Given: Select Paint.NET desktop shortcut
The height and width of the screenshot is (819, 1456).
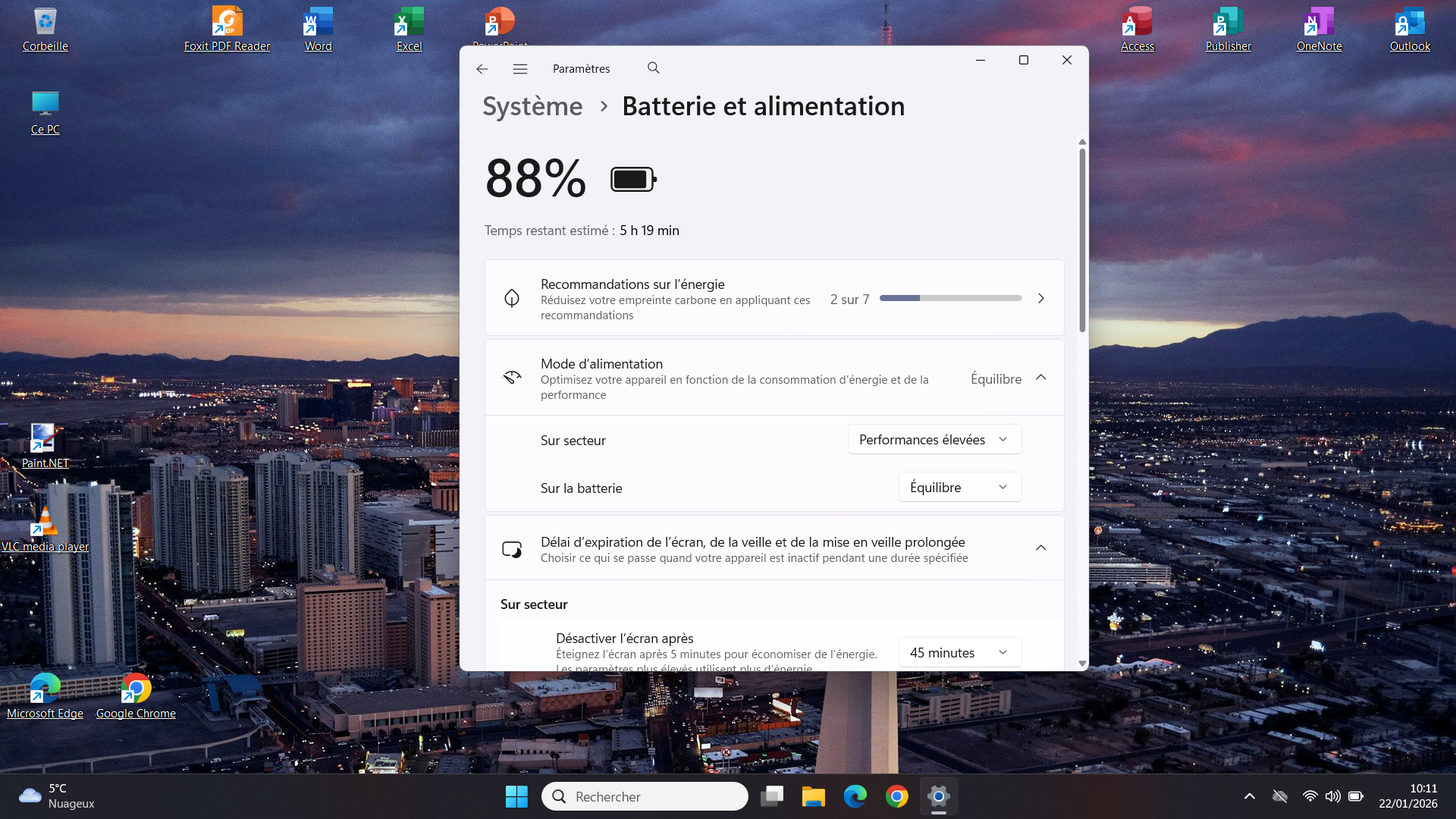Looking at the screenshot, I should coord(45,447).
